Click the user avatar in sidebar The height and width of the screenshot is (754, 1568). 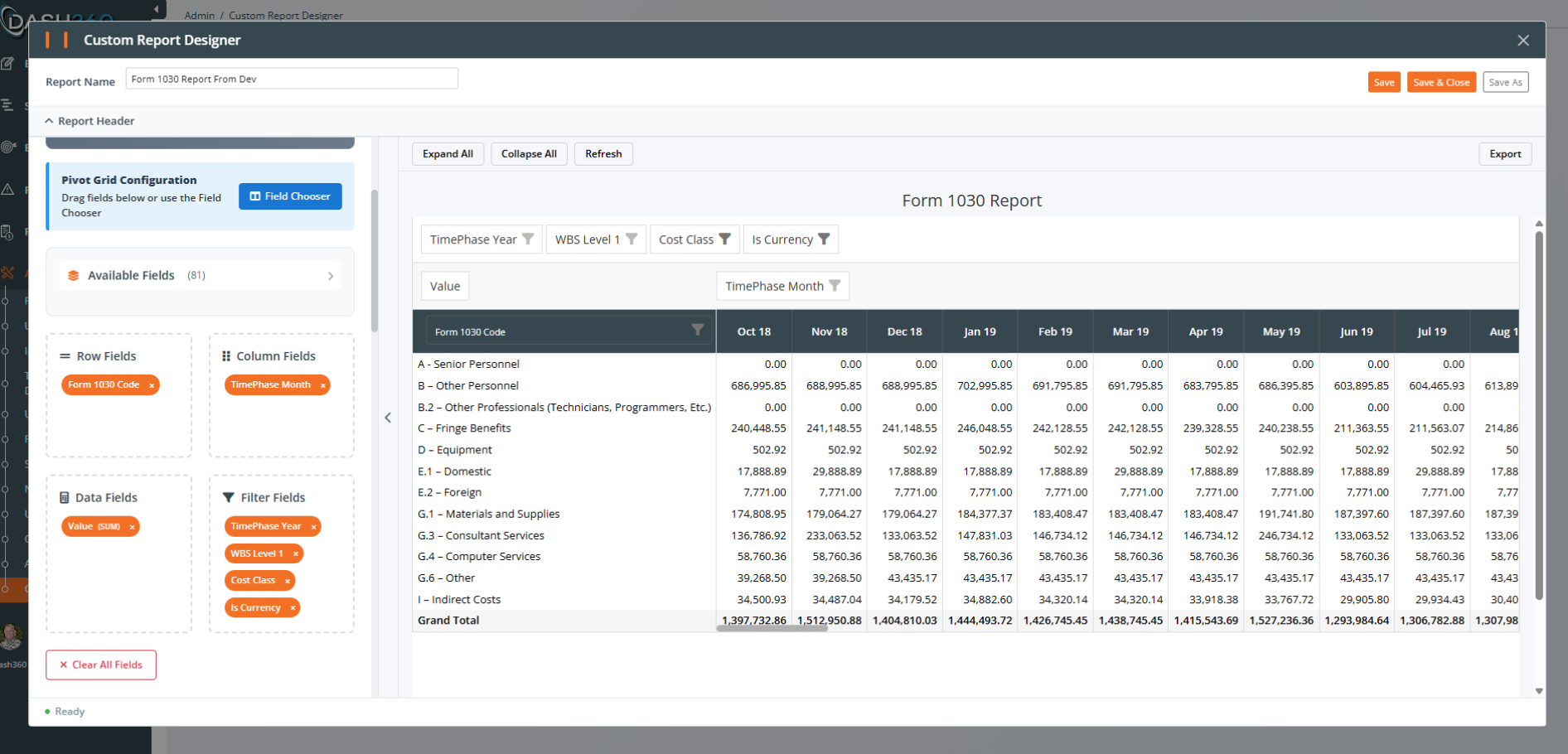11,636
